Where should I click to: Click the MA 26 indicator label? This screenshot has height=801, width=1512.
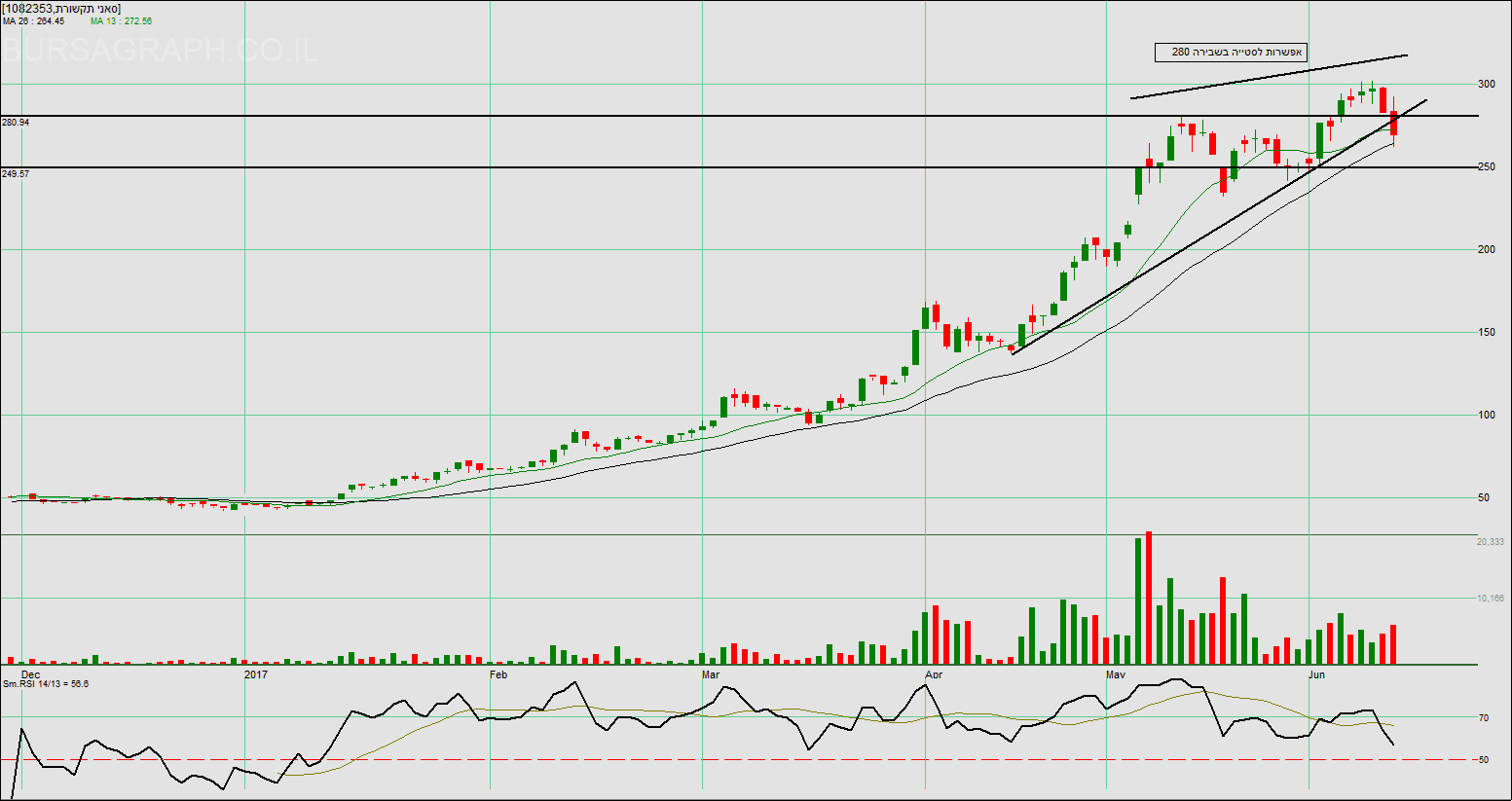[33, 20]
